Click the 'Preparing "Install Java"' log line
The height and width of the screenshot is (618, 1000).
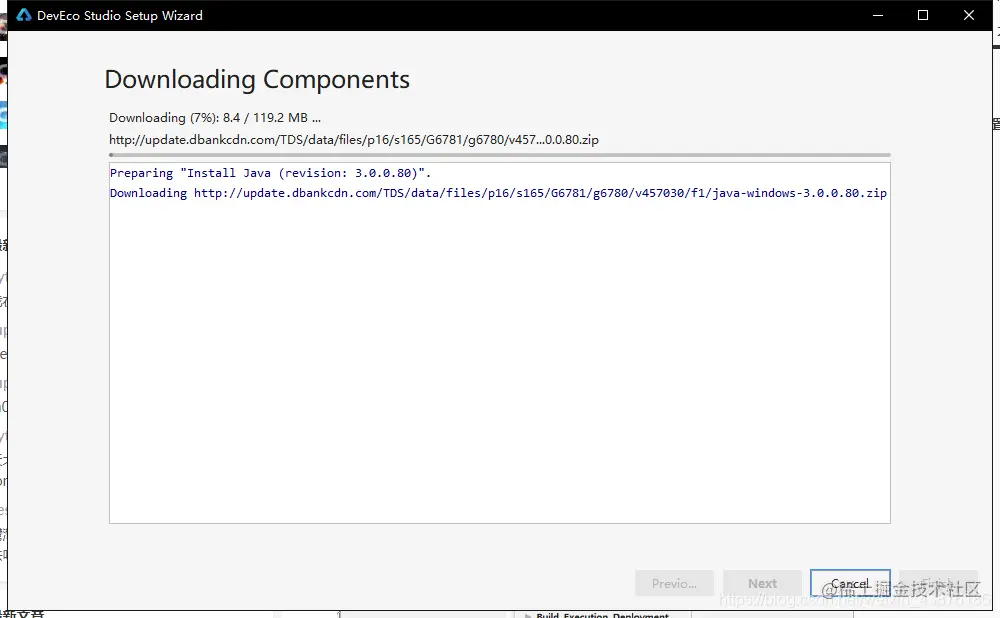(270, 173)
